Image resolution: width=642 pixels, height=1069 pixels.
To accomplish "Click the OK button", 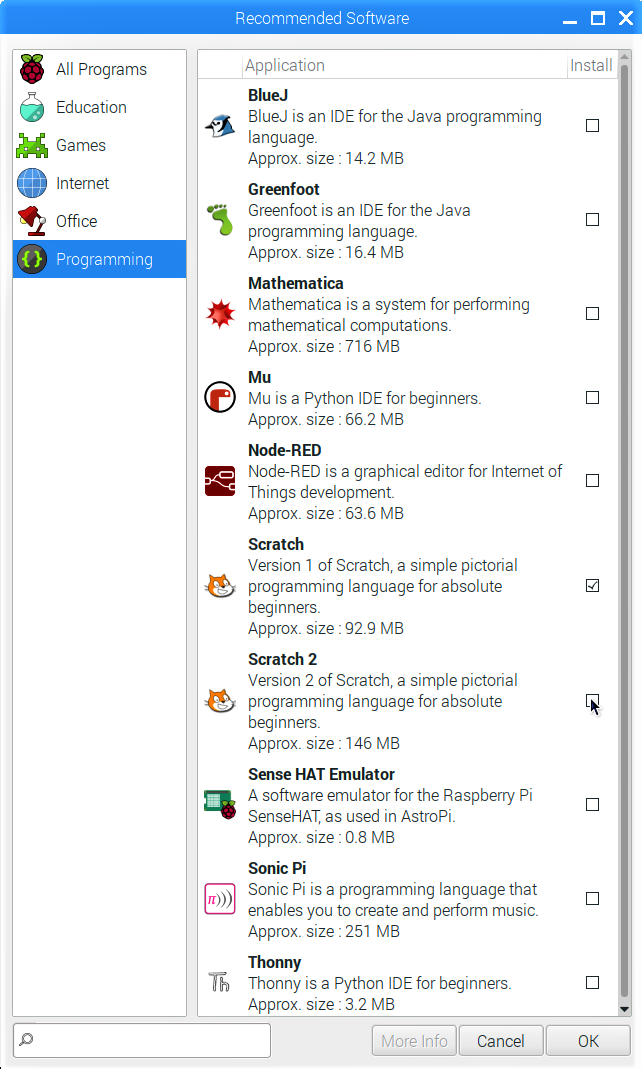I will point(588,1041).
